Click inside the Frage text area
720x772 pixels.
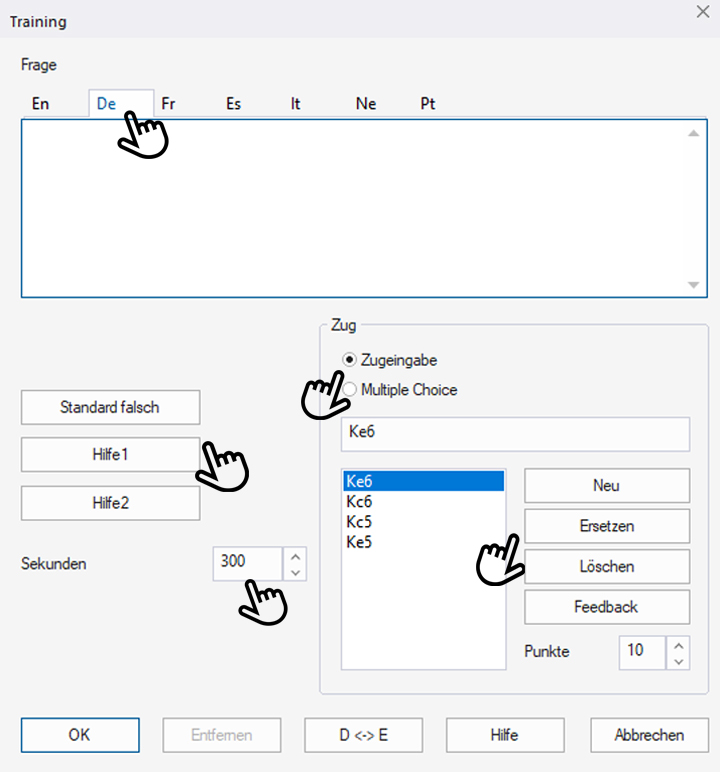[x=350, y=208]
